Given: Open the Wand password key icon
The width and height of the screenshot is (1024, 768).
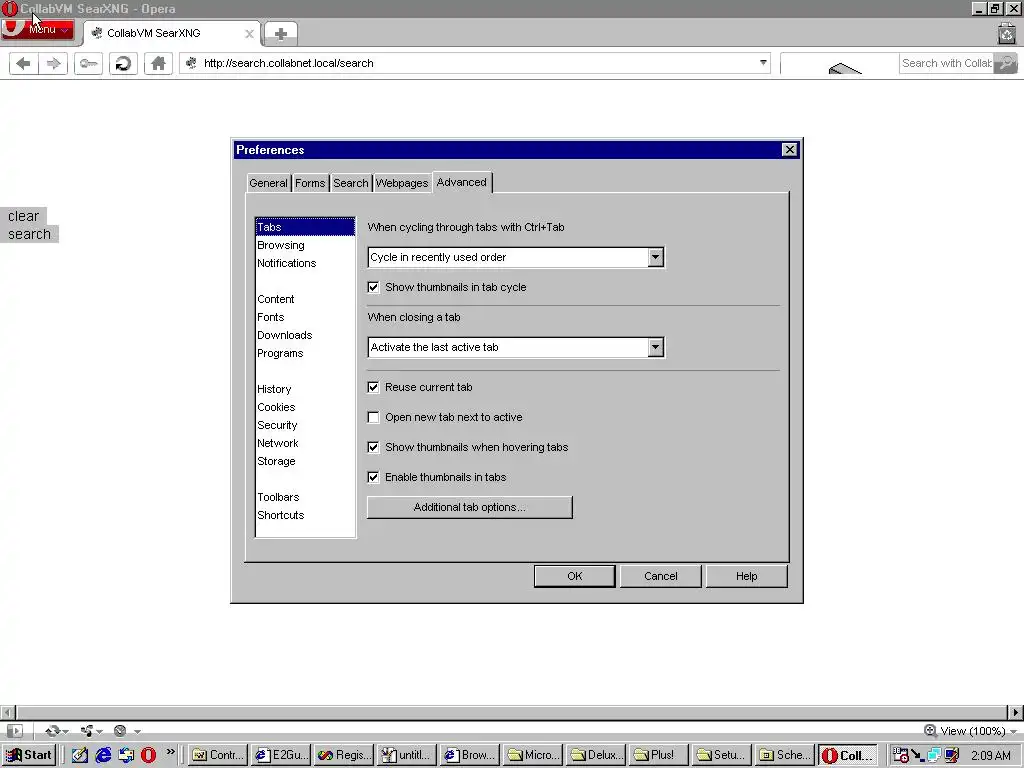Looking at the screenshot, I should coord(88,63).
